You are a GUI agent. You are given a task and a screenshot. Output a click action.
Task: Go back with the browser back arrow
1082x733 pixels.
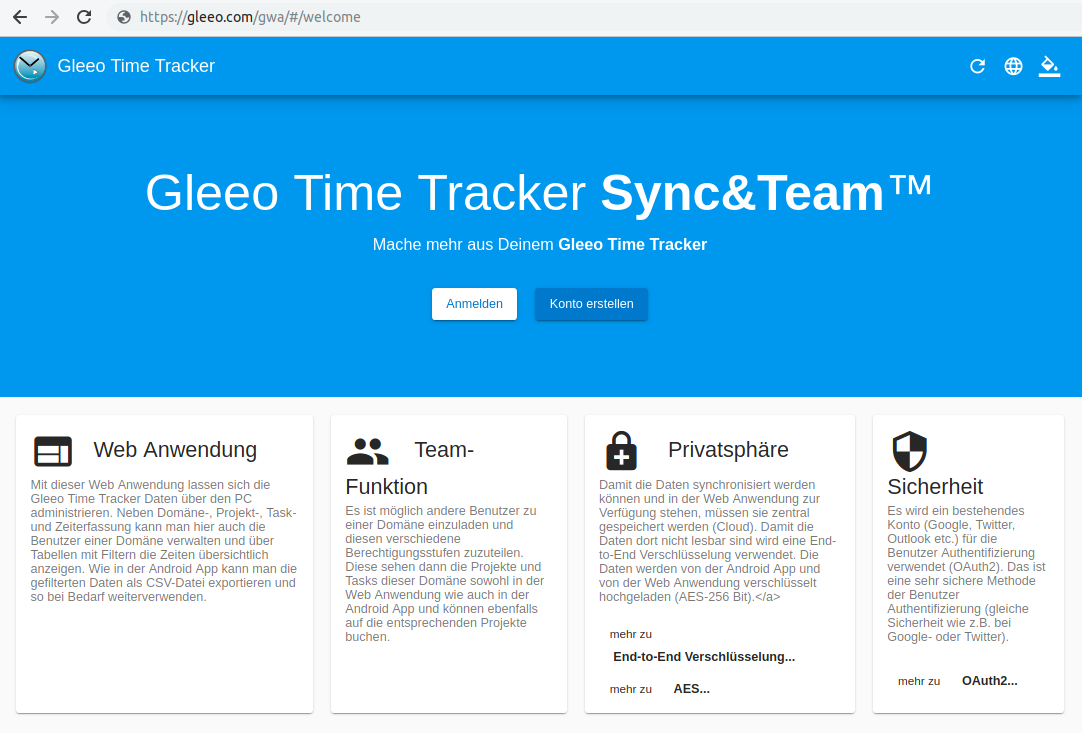click(x=20, y=17)
